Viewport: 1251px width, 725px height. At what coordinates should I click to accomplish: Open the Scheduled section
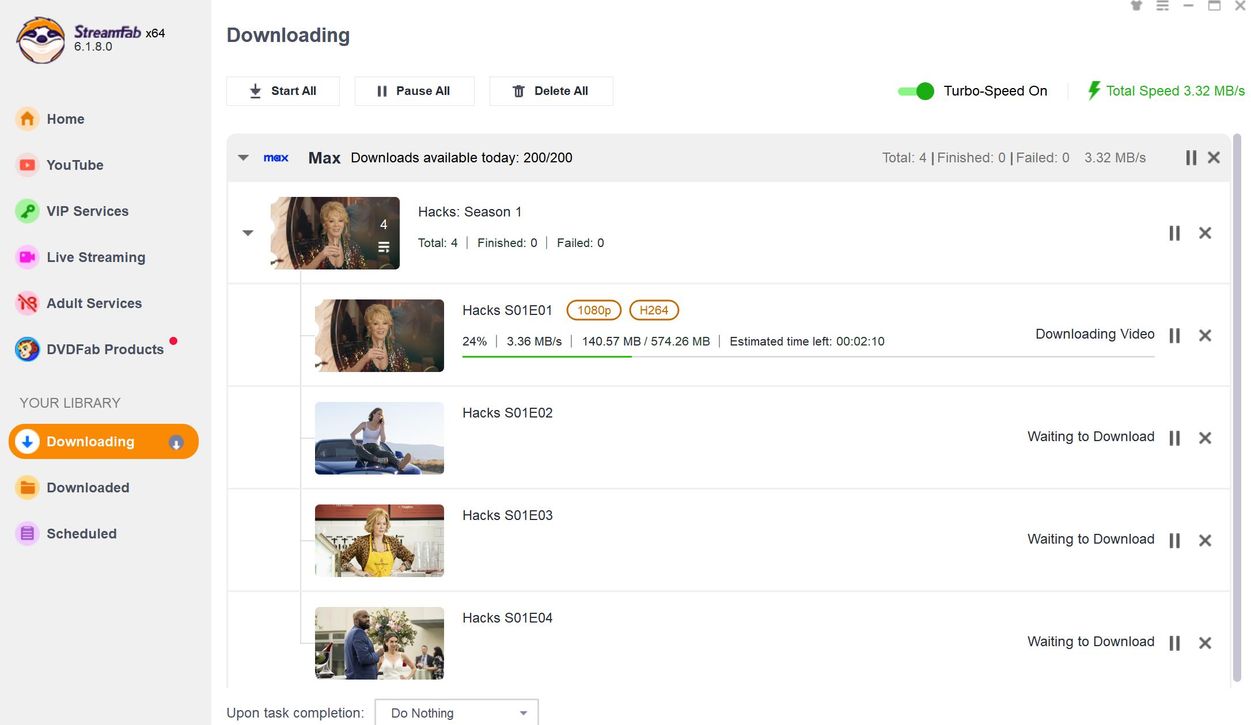[81, 534]
